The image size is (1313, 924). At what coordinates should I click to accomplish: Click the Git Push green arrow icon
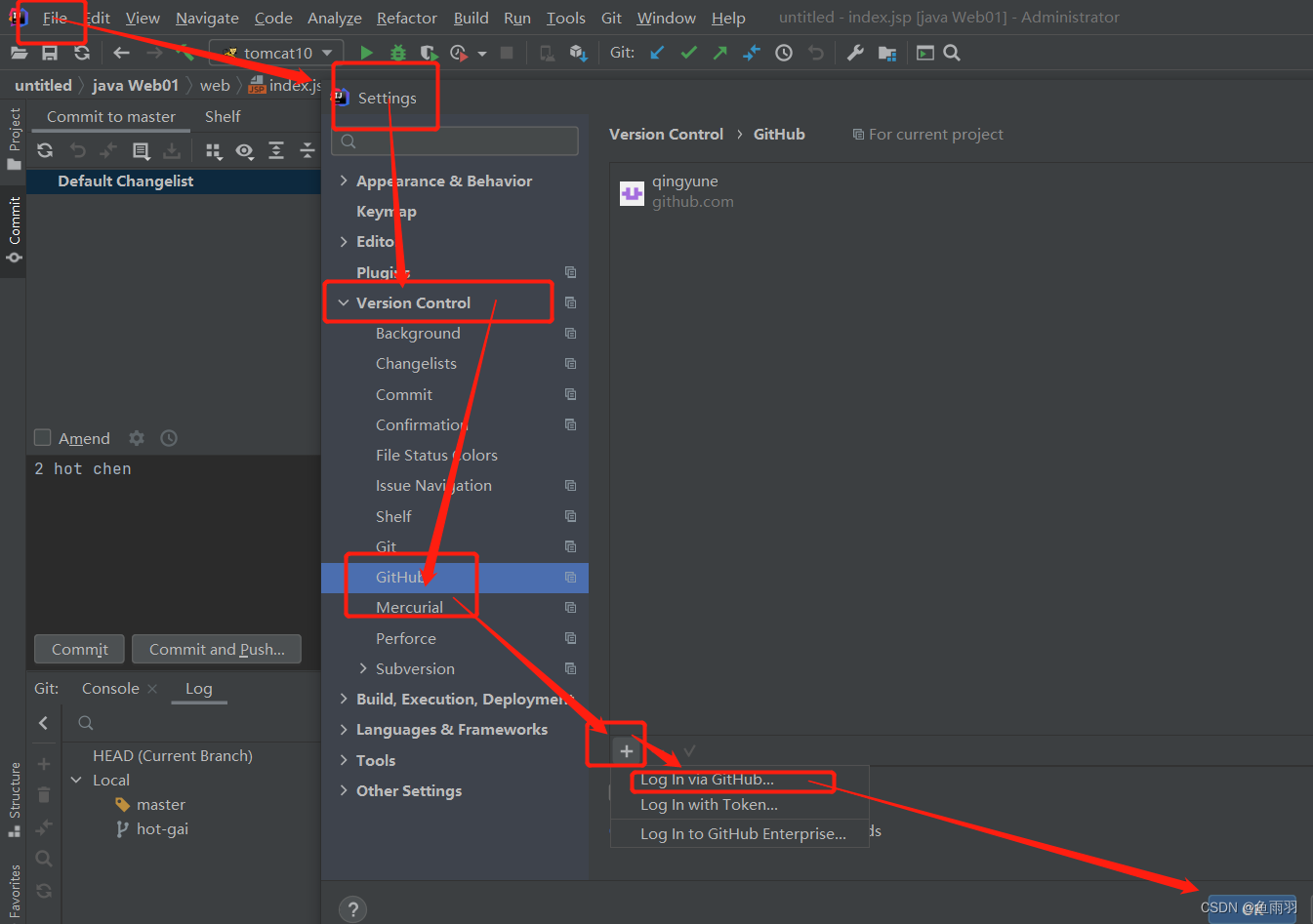(719, 53)
